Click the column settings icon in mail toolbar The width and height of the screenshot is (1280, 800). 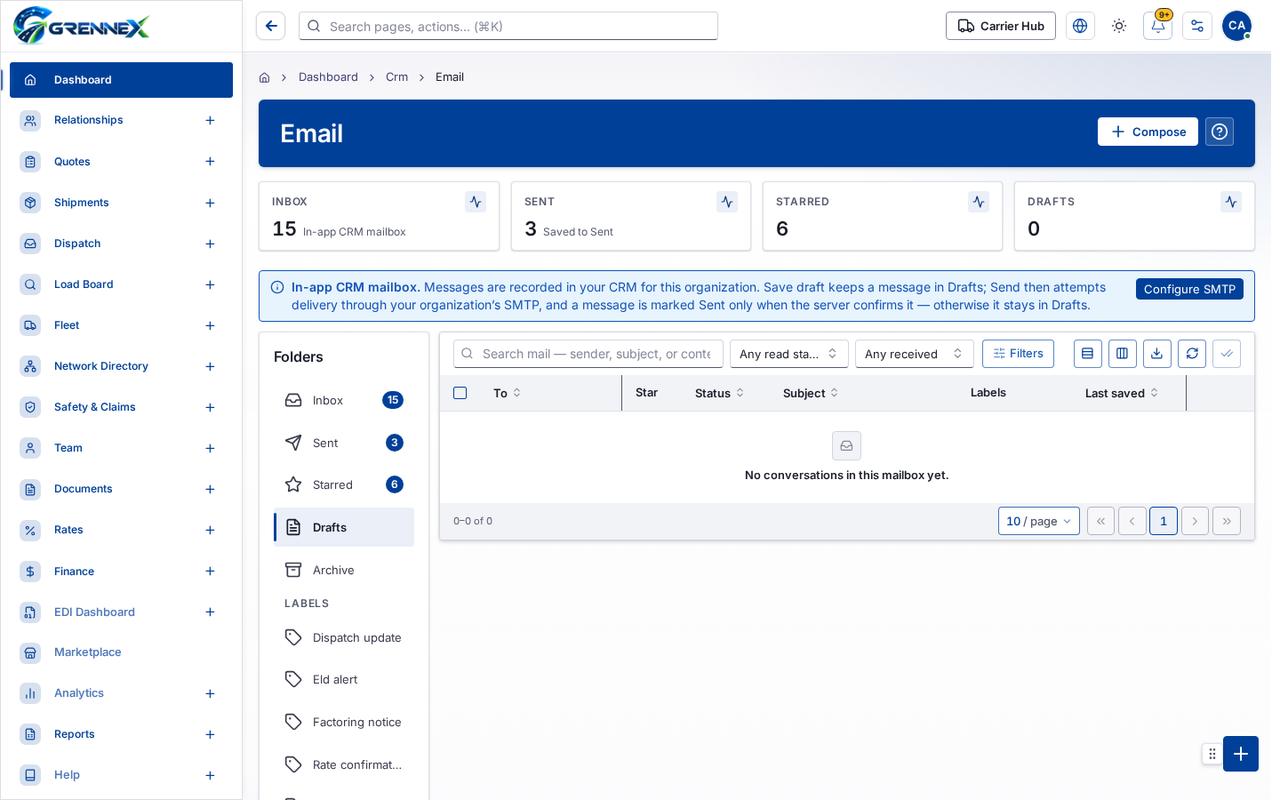[1122, 353]
